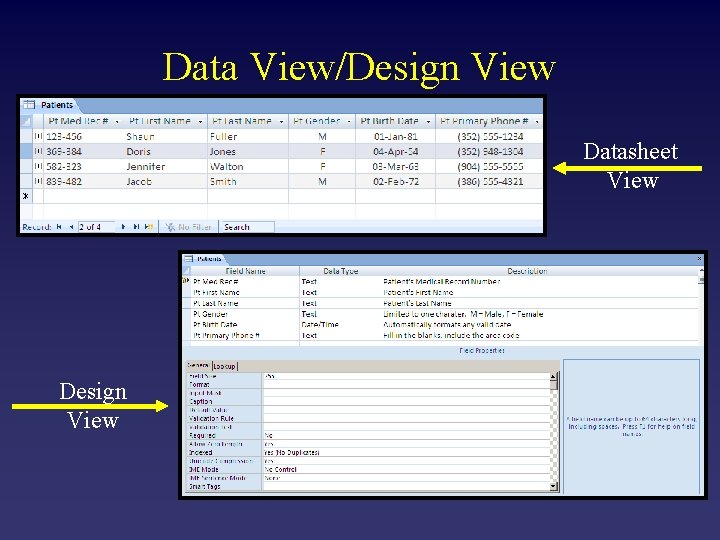Viewport: 720px width, 540px height.
Task: Click the Input Mask property box
Action: [x=406, y=393]
